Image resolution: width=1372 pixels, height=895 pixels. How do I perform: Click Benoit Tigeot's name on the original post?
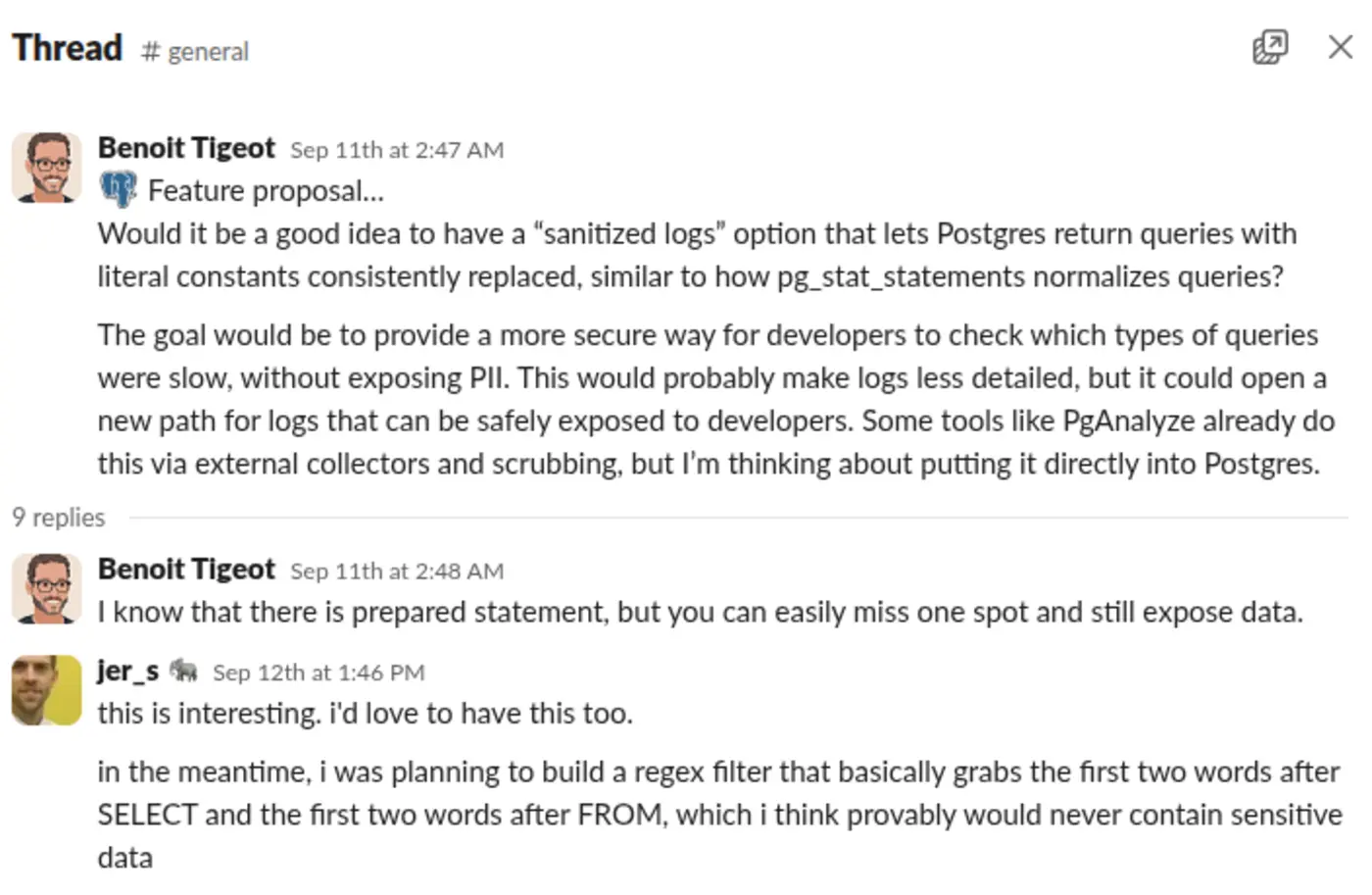coord(186,148)
